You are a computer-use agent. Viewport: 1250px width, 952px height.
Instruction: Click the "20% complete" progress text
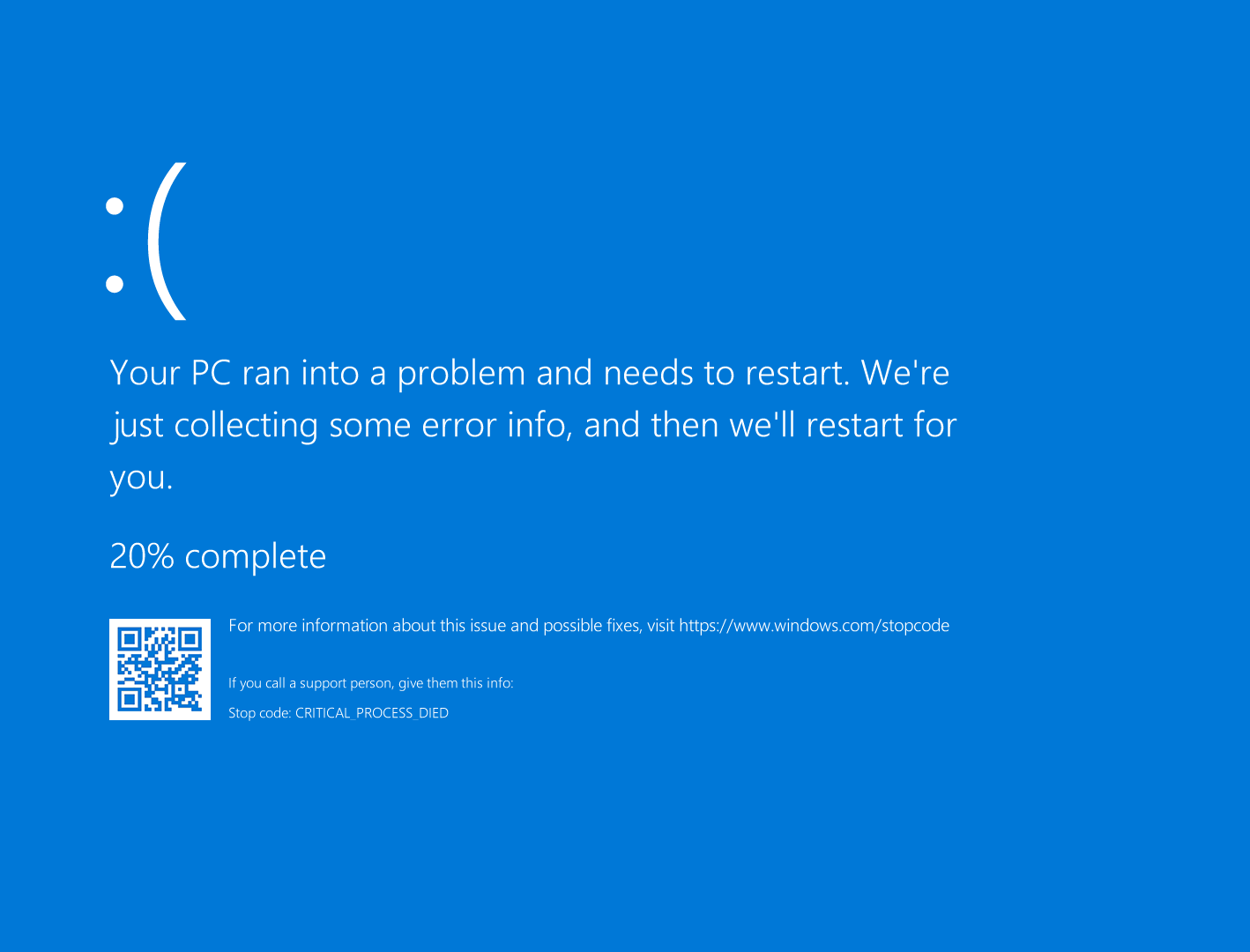tap(218, 556)
